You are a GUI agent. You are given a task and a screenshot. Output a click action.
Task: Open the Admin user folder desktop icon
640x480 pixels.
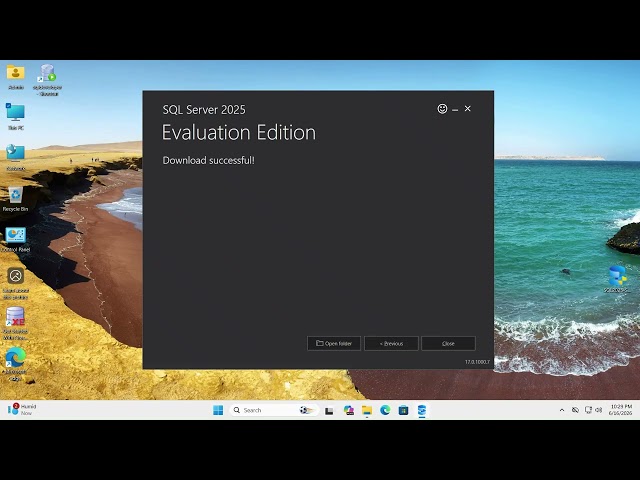[16, 77]
